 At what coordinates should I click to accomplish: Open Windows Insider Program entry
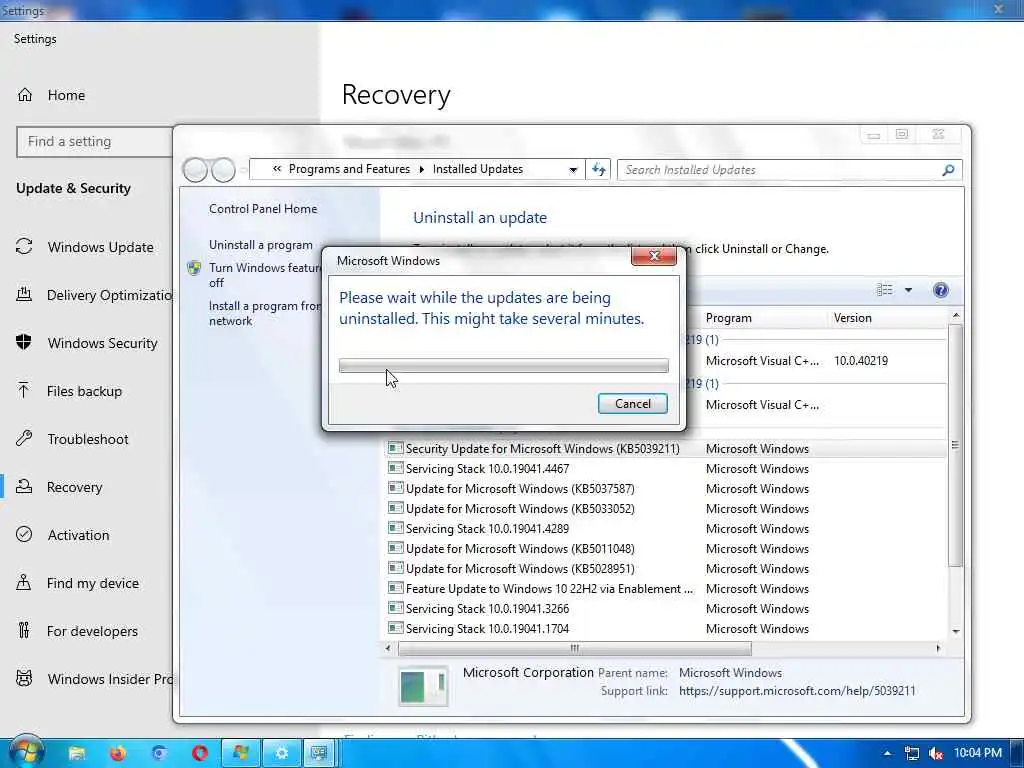click(x=93, y=679)
